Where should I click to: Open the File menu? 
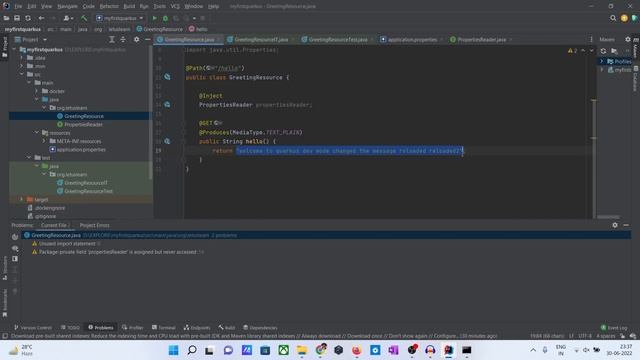[18, 7]
